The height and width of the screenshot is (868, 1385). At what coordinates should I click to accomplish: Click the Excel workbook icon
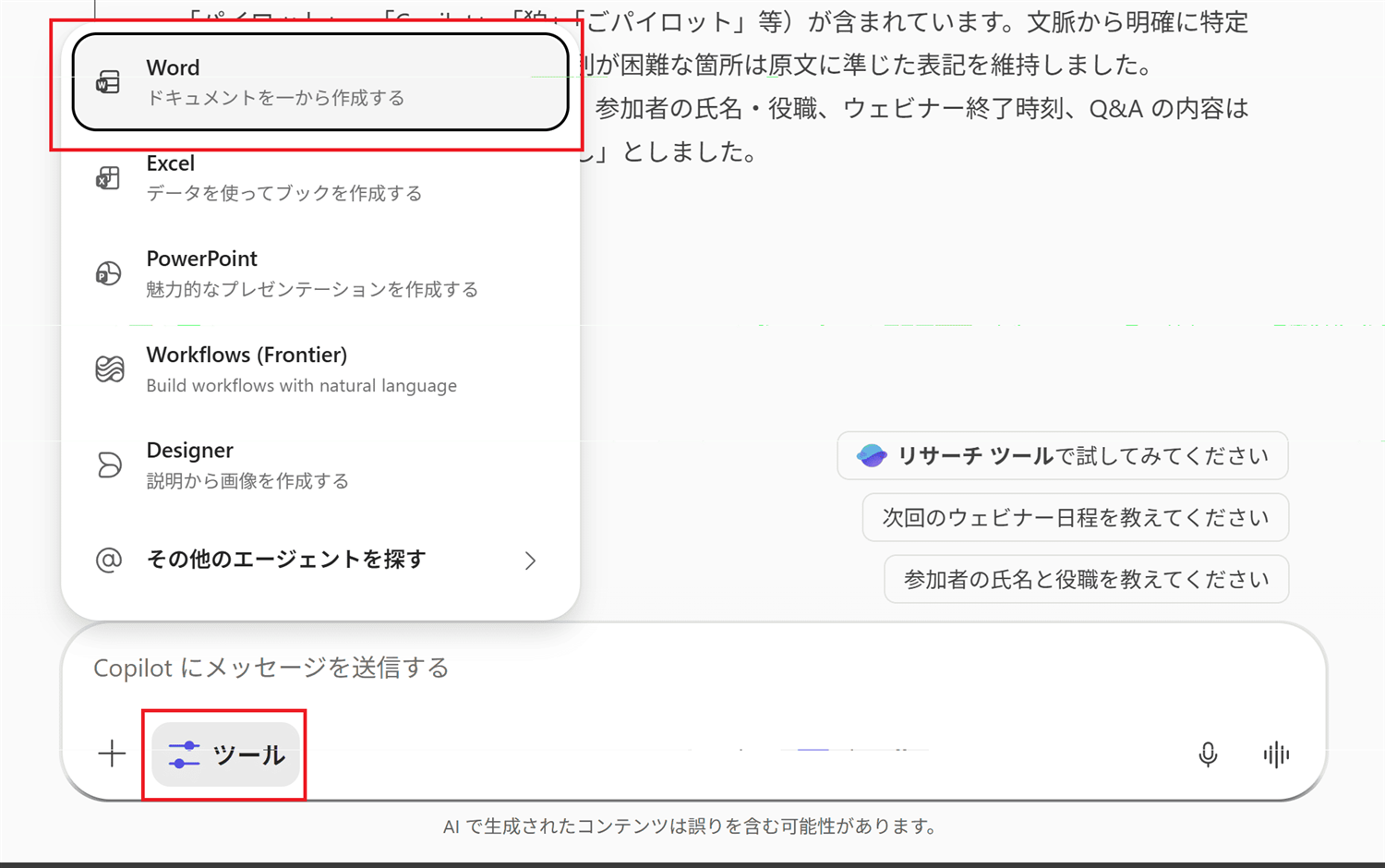[108, 177]
